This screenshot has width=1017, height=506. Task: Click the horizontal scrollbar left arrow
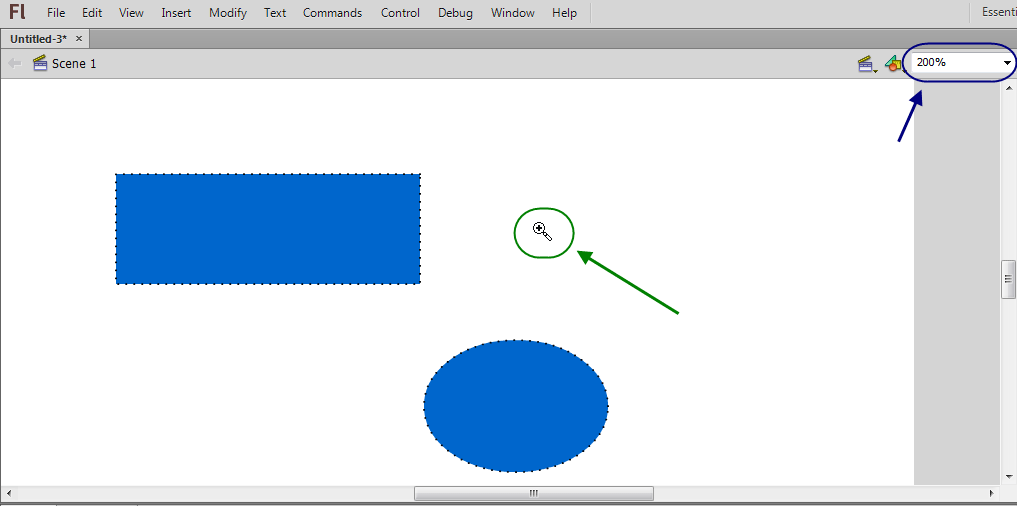pyautogui.click(x=8, y=493)
